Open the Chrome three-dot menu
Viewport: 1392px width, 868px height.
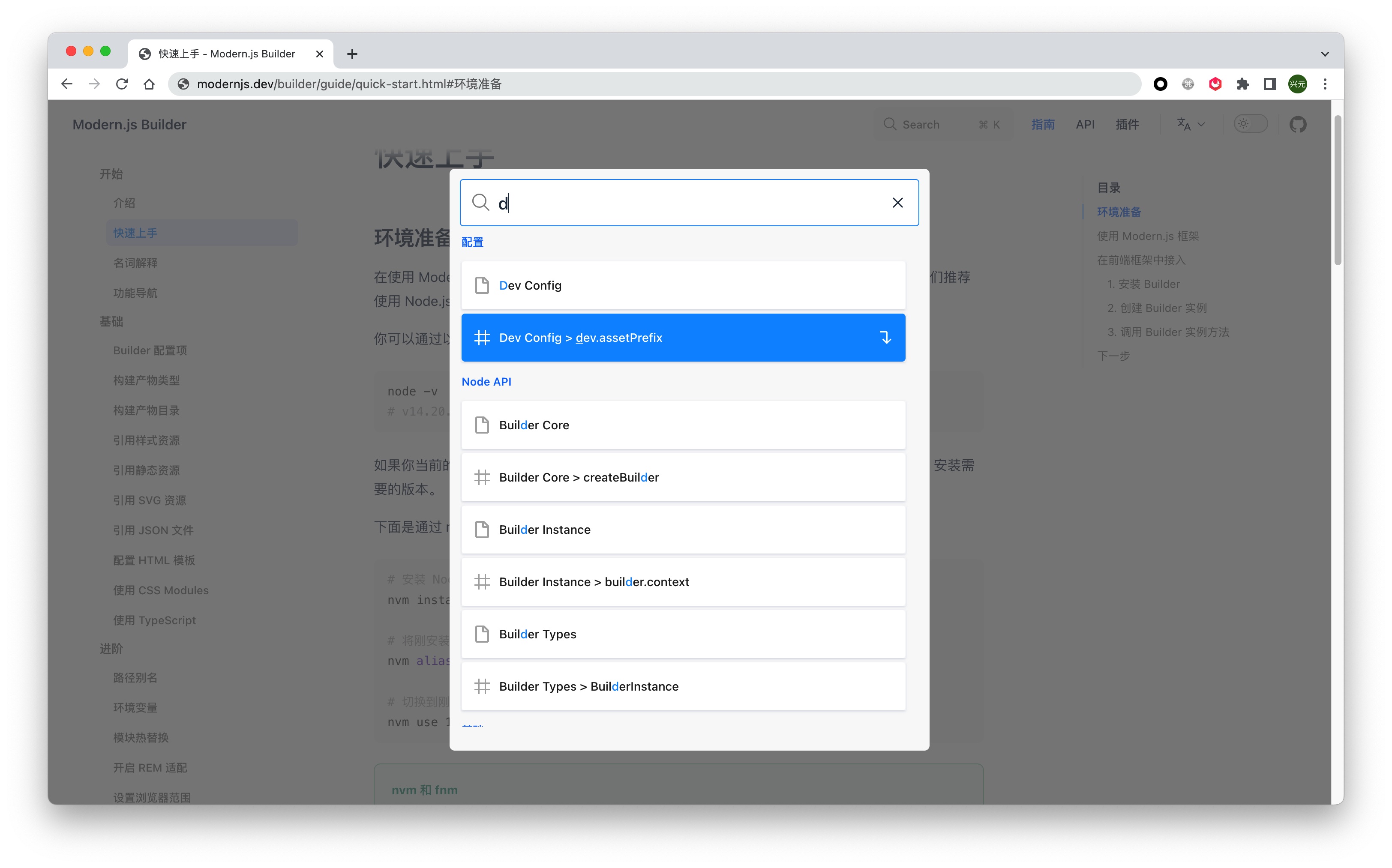(x=1326, y=84)
